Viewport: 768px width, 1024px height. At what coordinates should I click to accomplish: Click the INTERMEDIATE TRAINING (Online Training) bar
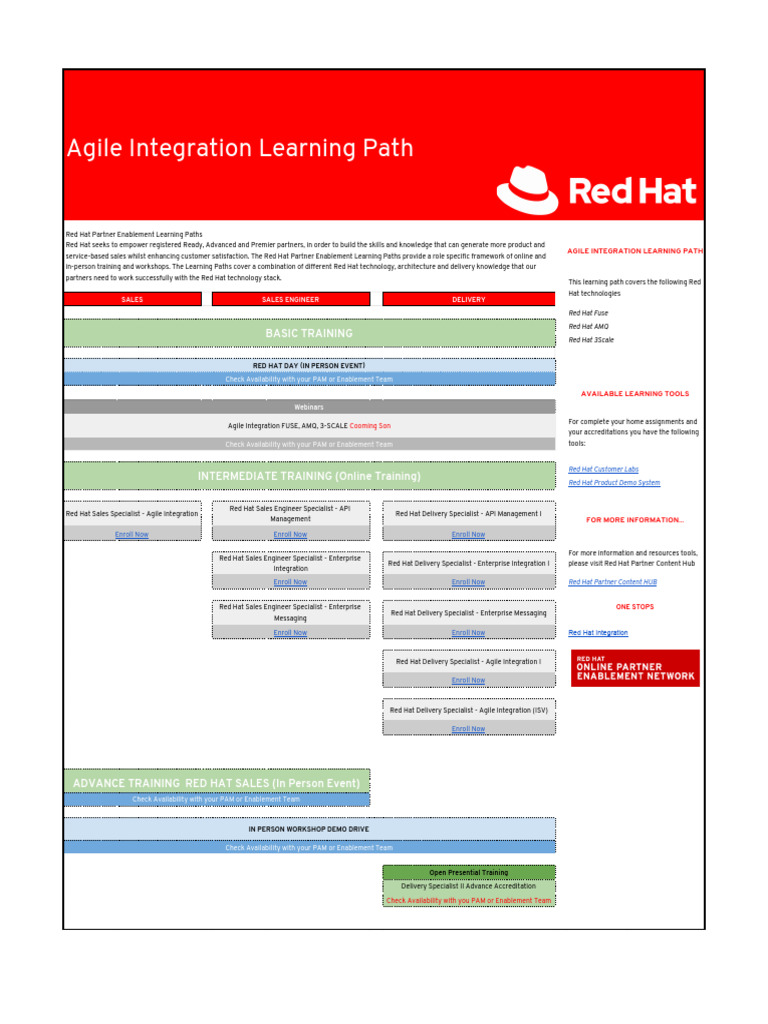pos(310,476)
